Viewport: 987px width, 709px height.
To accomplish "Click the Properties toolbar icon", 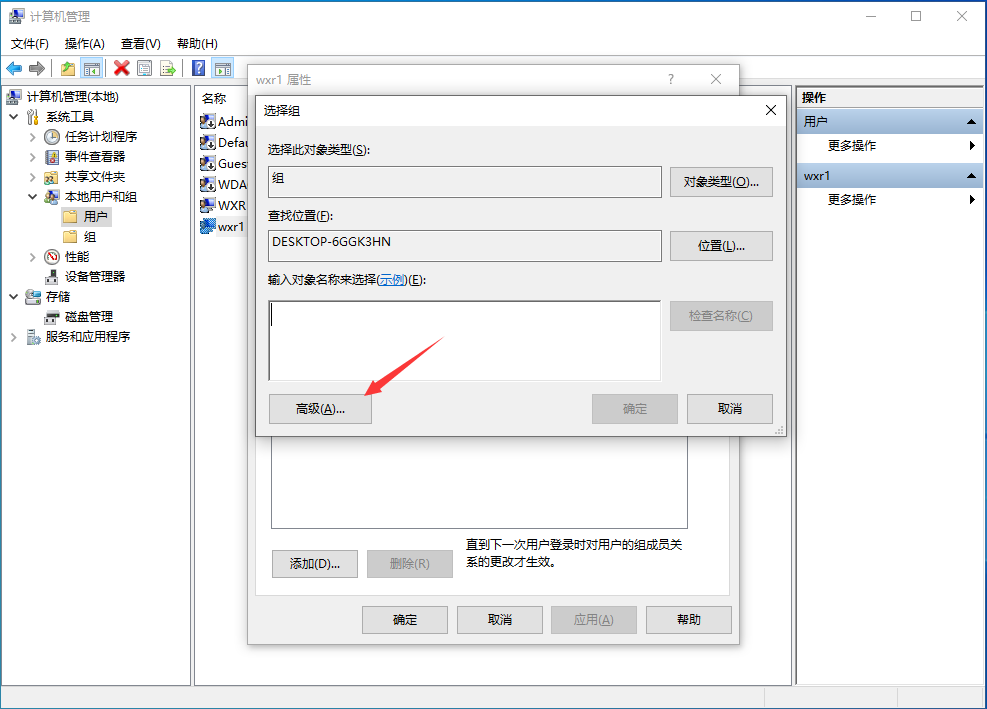I will pos(145,69).
